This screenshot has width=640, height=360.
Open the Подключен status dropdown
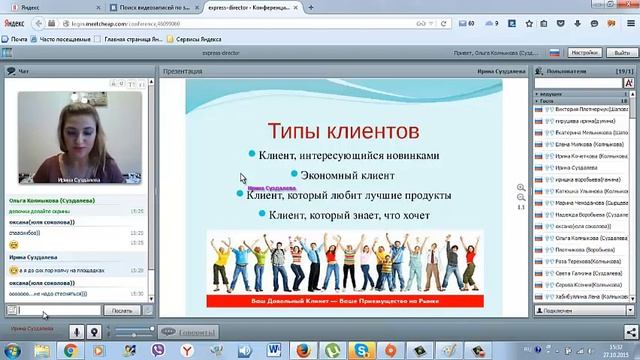[x=630, y=311]
